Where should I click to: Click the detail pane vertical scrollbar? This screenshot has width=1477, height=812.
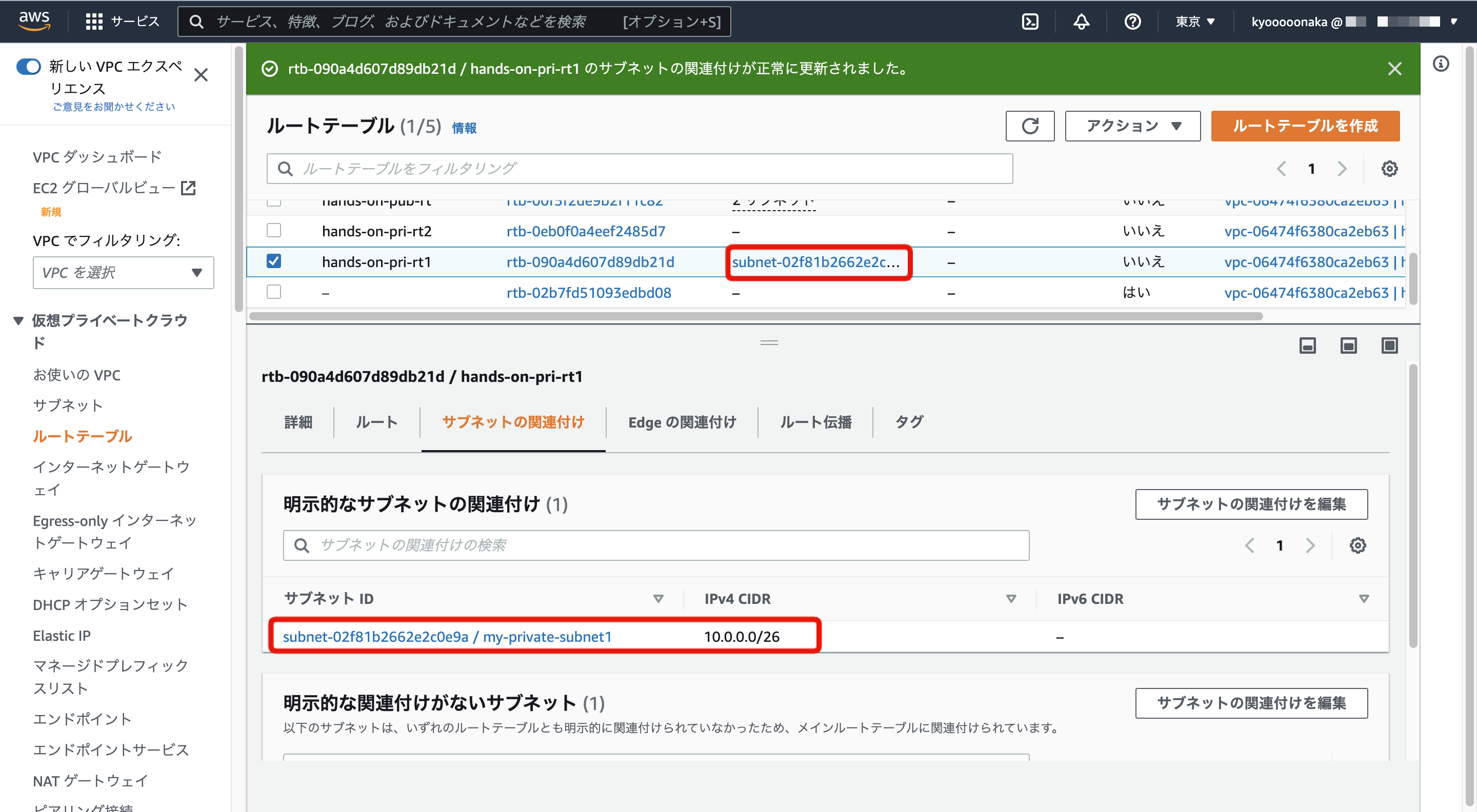coord(1413,505)
